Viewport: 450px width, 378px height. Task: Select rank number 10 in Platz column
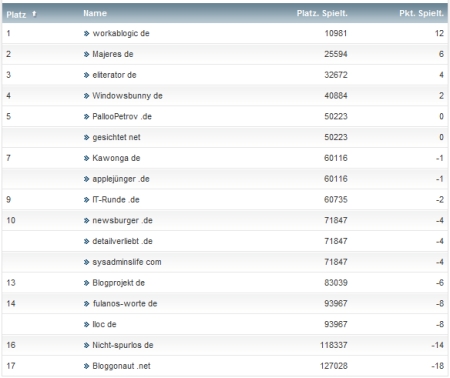11,220
